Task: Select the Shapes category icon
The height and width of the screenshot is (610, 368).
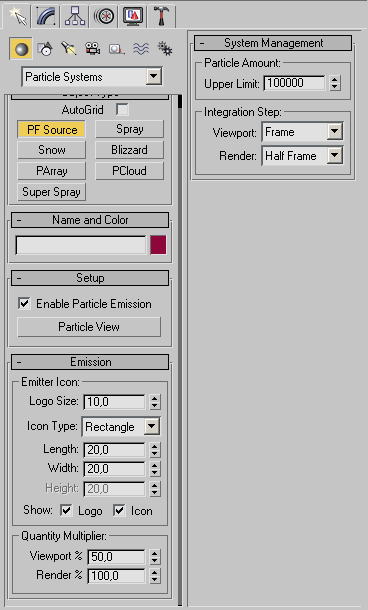Action: pos(45,49)
